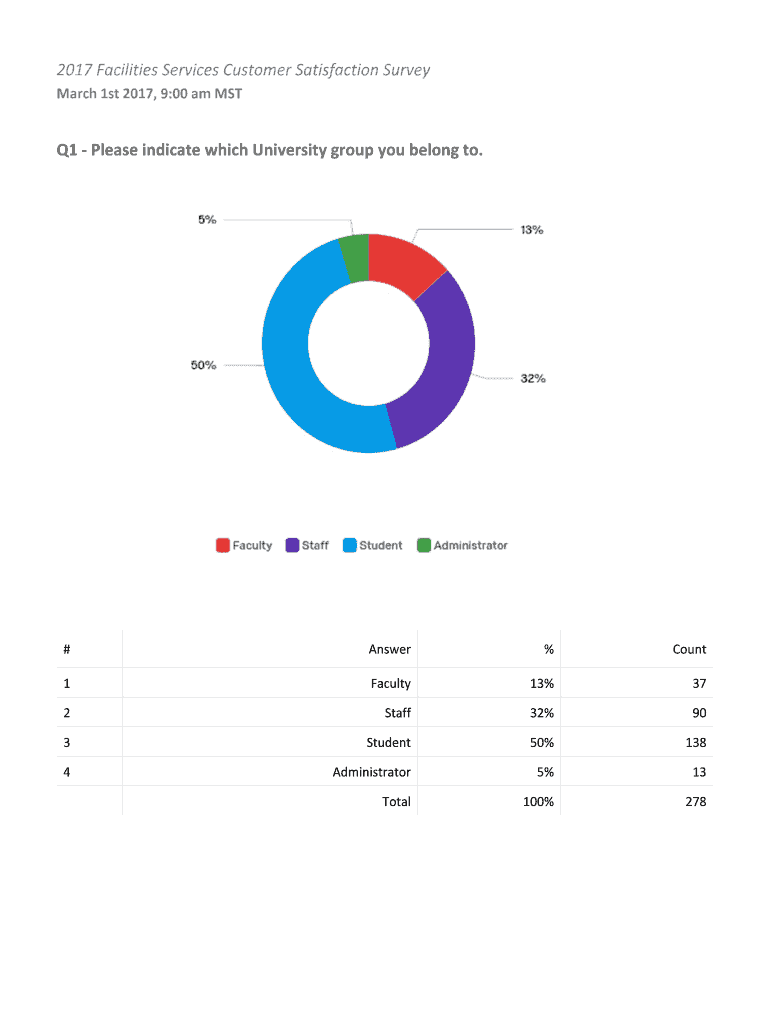
Task: Click the red Faculty legend swatch
Action: [x=223, y=545]
